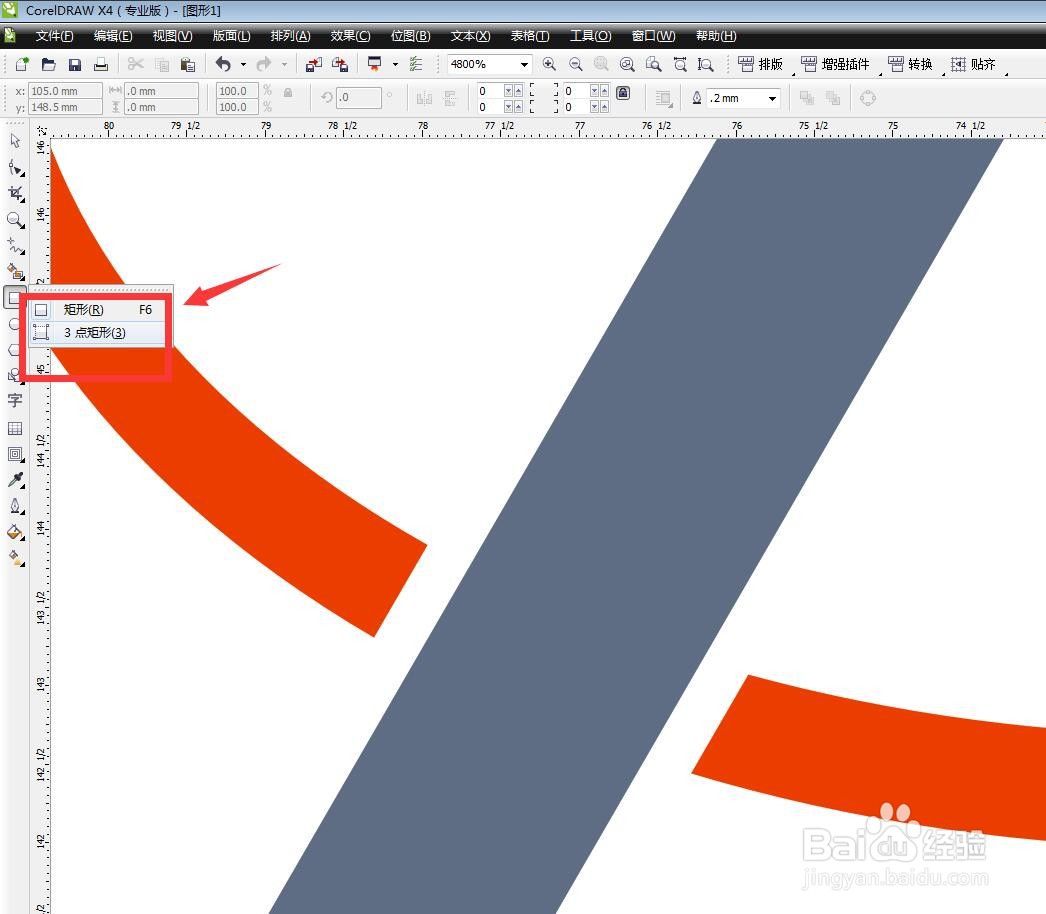
Task: Undo the last action
Action: 223,64
